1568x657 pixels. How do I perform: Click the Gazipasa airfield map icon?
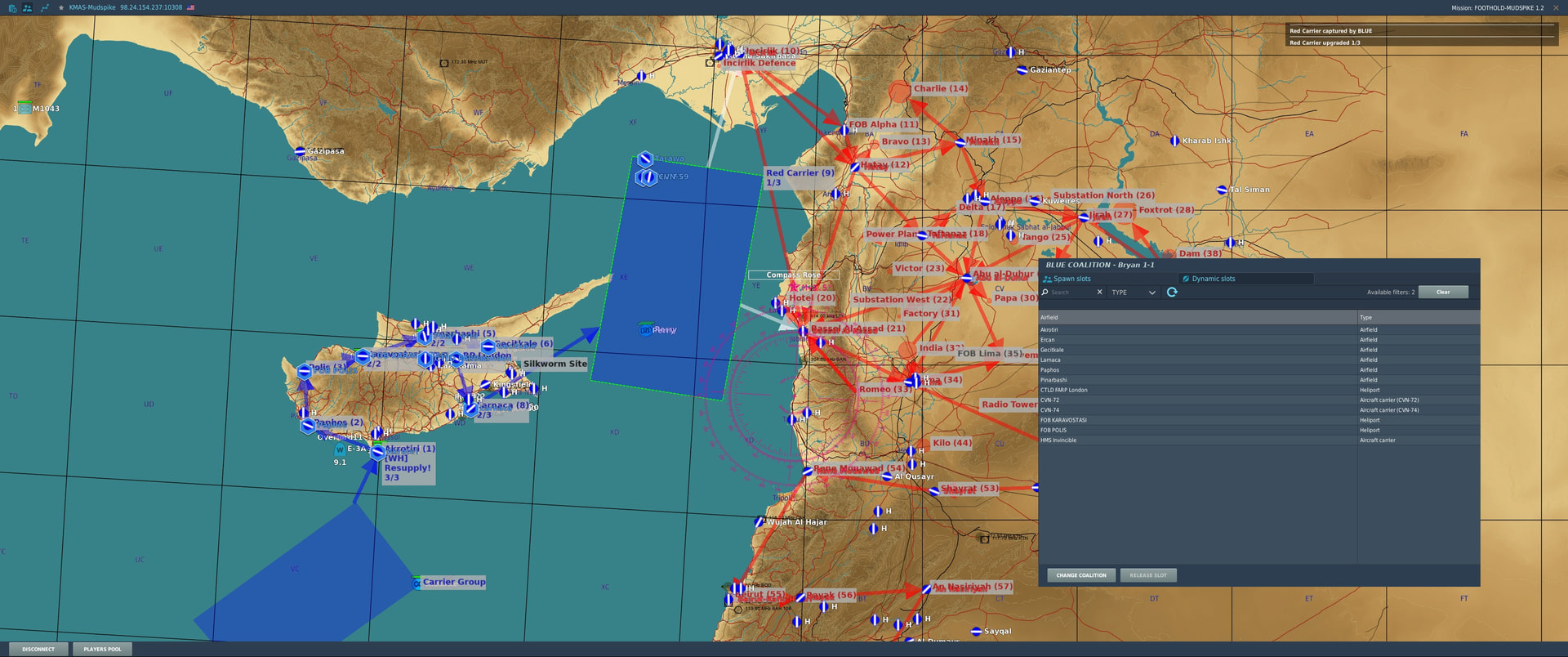click(x=300, y=151)
